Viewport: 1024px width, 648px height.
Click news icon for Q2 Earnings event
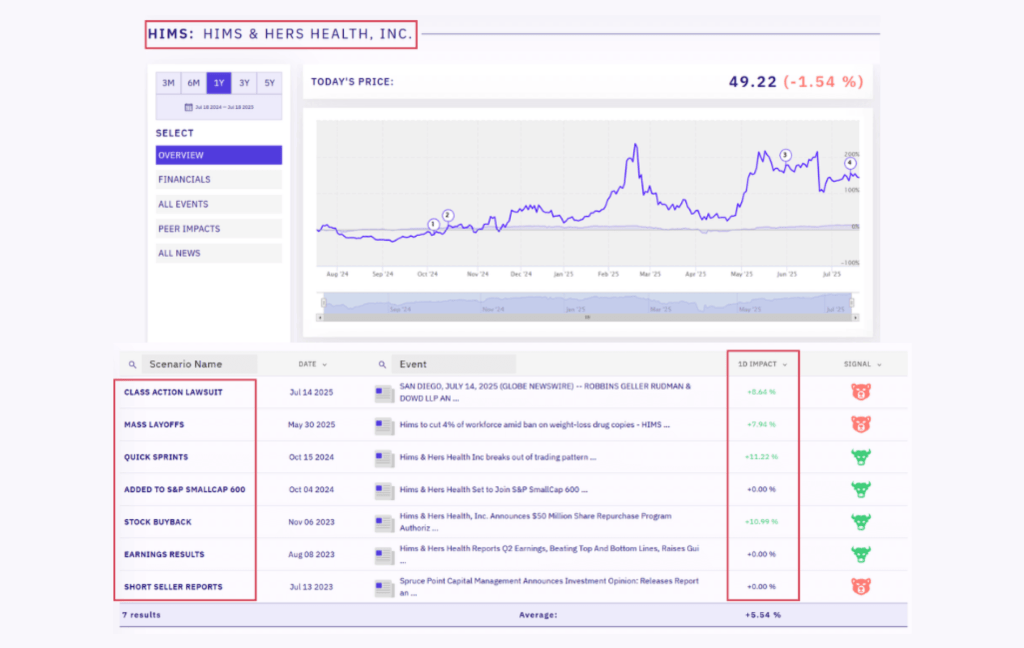click(x=384, y=555)
